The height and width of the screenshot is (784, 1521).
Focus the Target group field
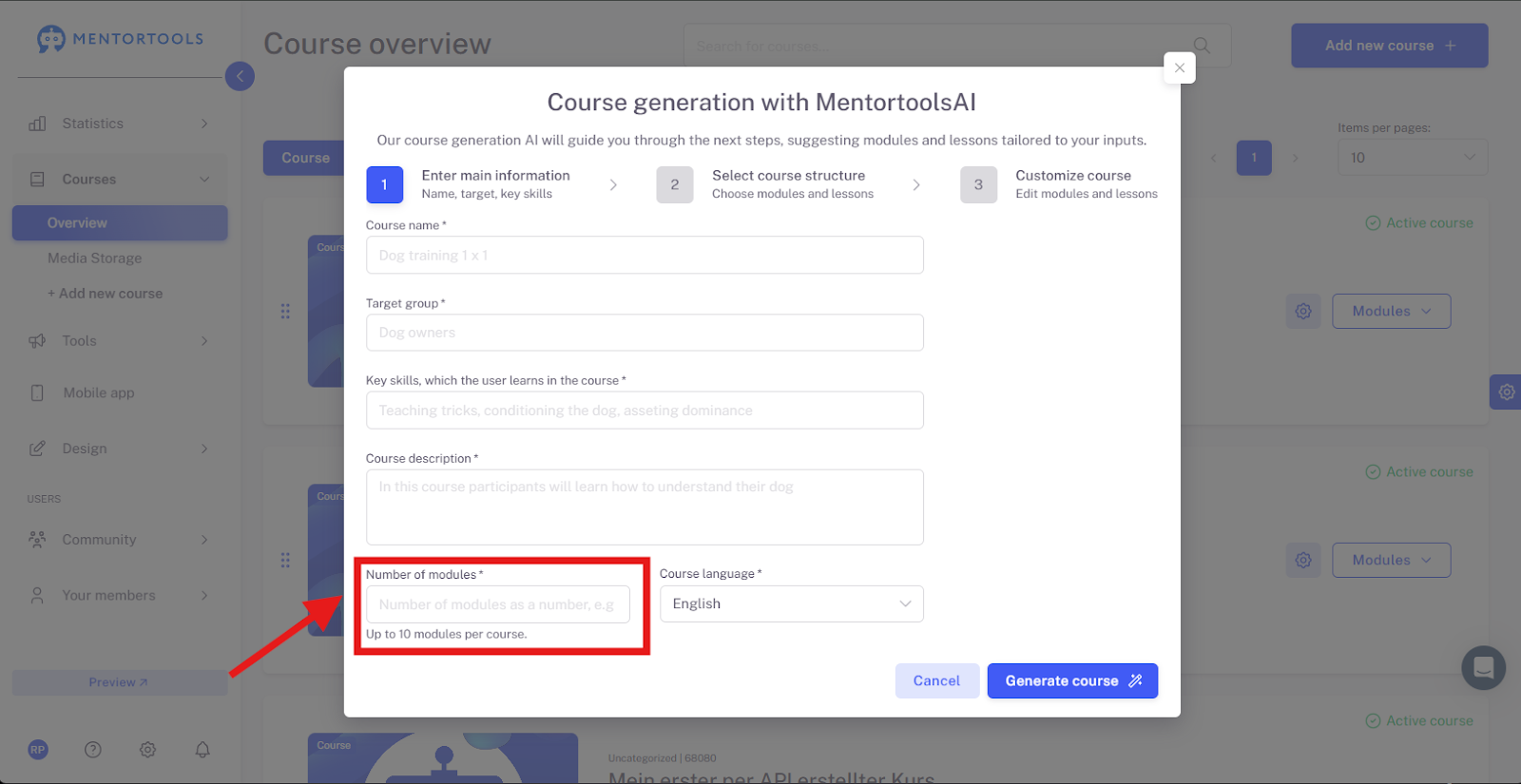coord(645,333)
